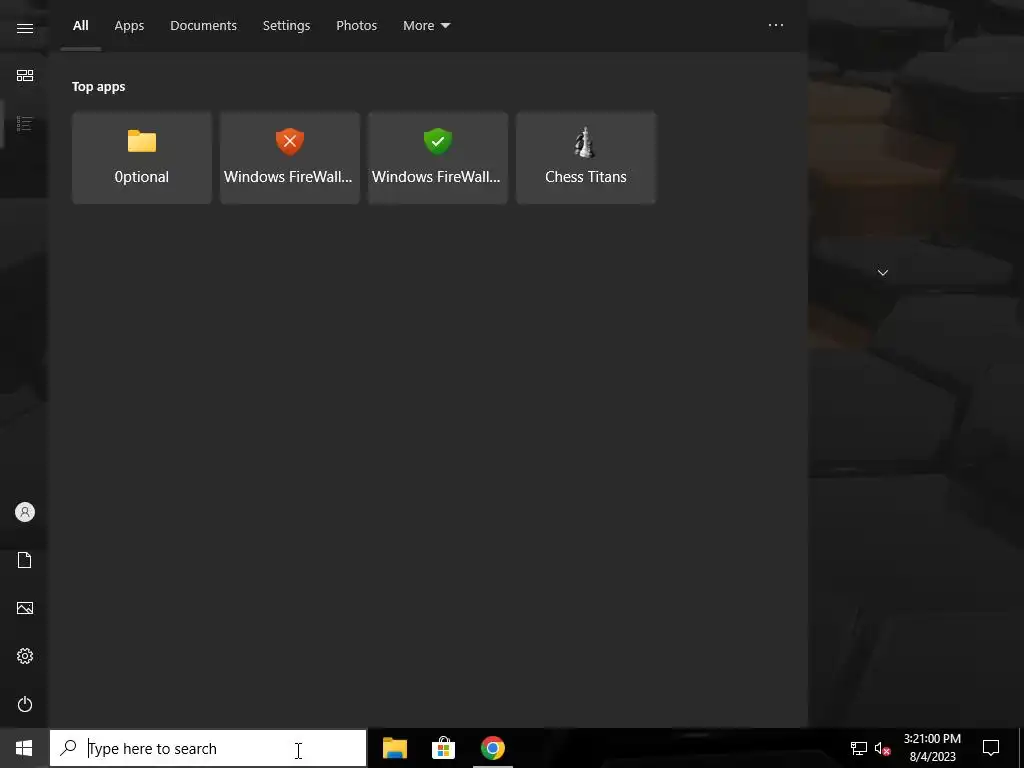Open Google Chrome from taskbar
1024x768 pixels.
tap(492, 748)
